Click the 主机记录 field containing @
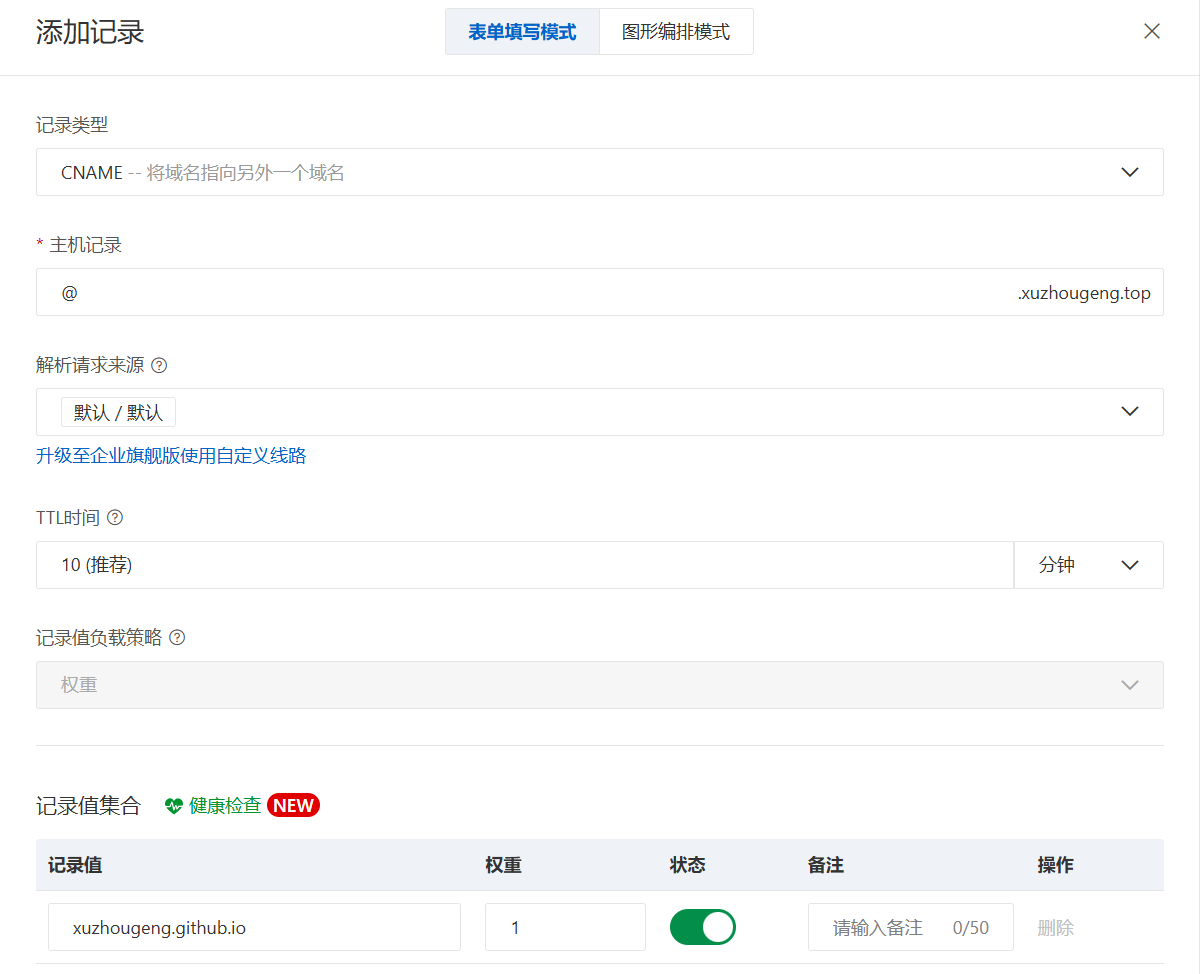The width and height of the screenshot is (1200, 974). tap(400, 292)
